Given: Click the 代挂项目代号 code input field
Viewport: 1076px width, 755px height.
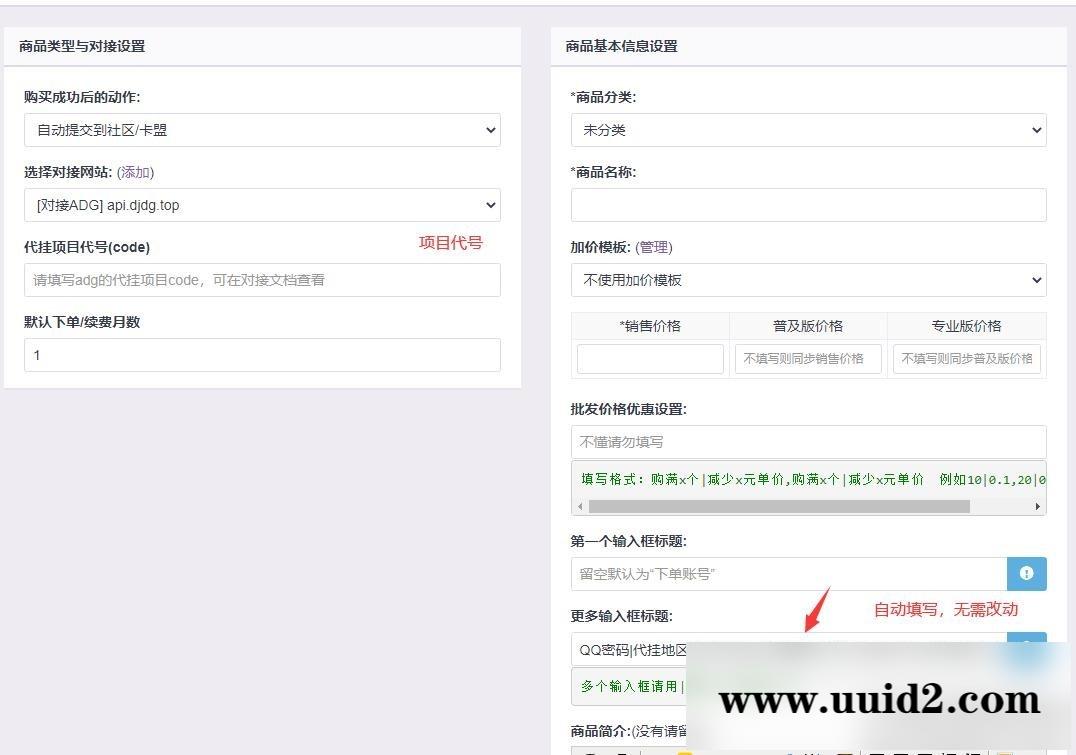Looking at the screenshot, I should click(x=262, y=280).
